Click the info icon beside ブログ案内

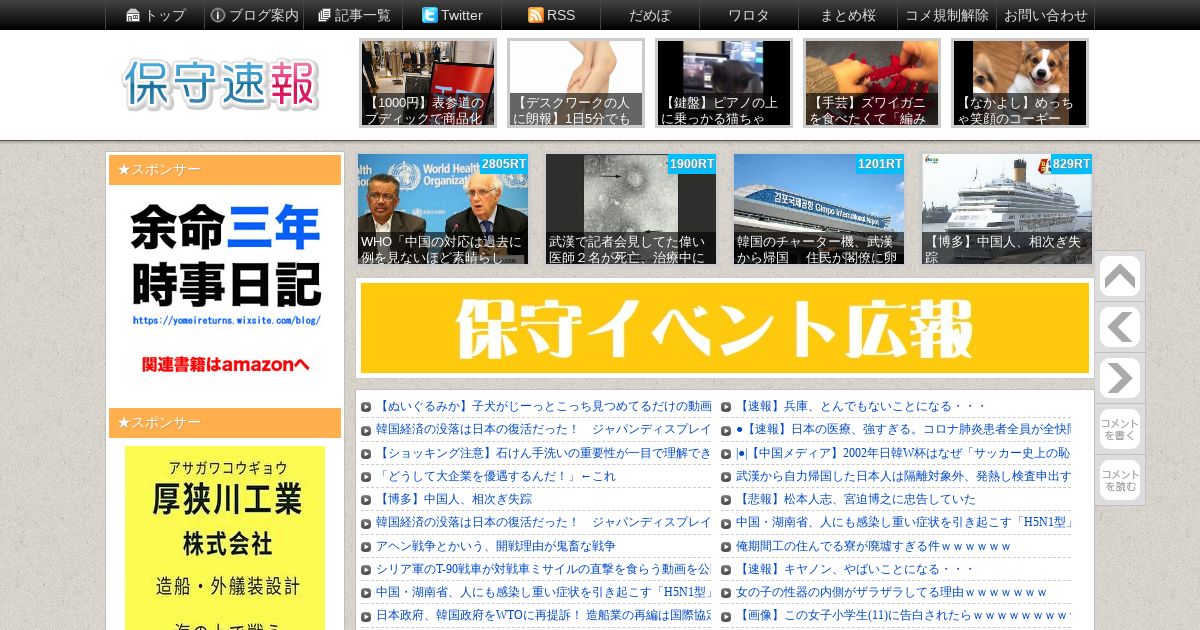218,15
